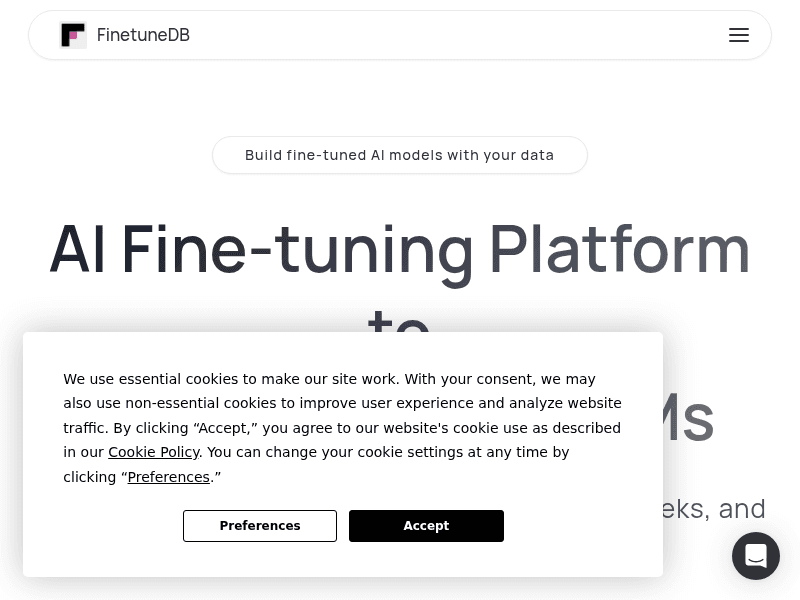Click the word 'to' under the headline
This screenshot has width=800, height=600.
tap(399, 320)
